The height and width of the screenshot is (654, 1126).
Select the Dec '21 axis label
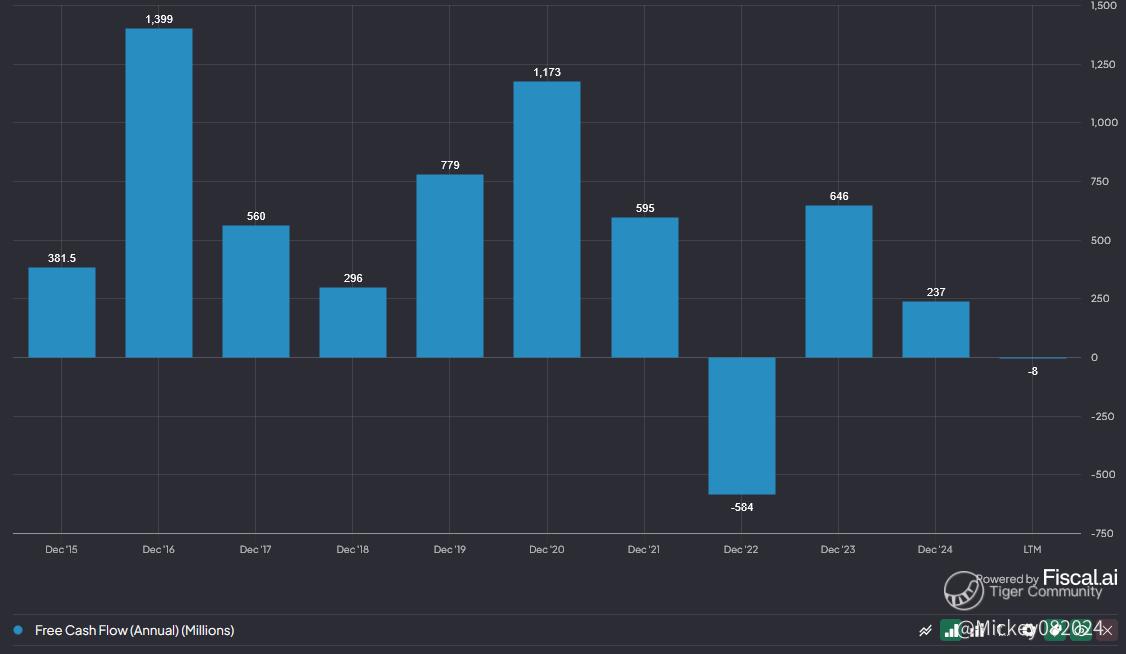(x=643, y=549)
